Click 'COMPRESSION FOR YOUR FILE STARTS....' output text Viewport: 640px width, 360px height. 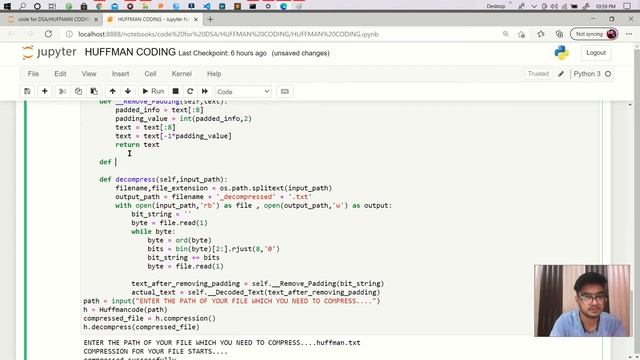click(x=156, y=351)
